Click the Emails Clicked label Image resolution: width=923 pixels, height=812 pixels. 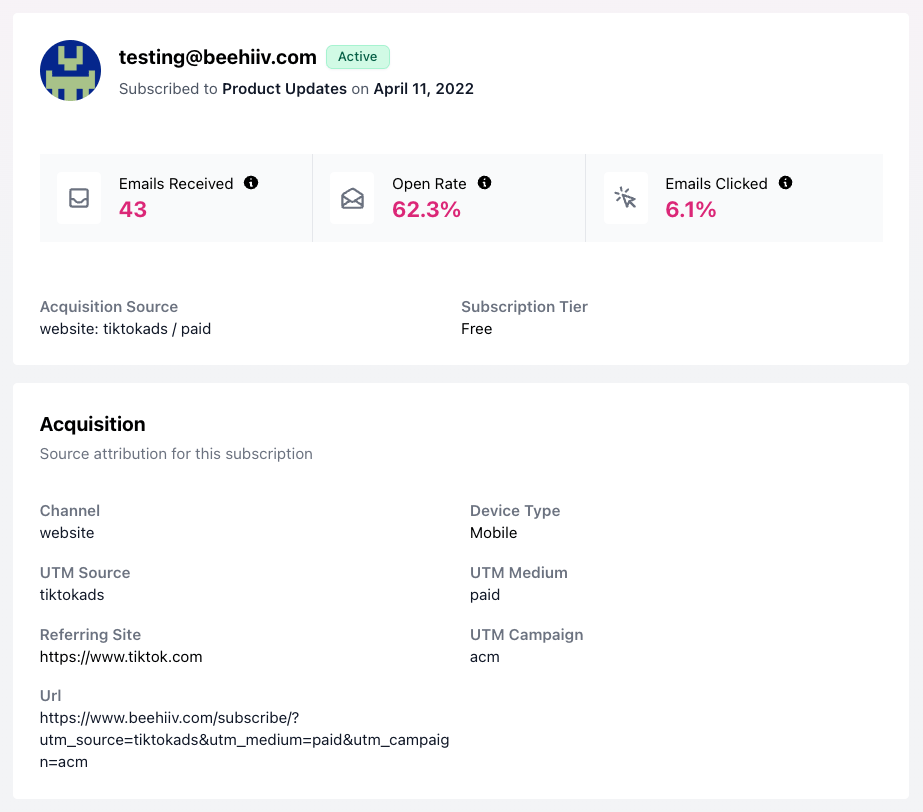point(716,184)
